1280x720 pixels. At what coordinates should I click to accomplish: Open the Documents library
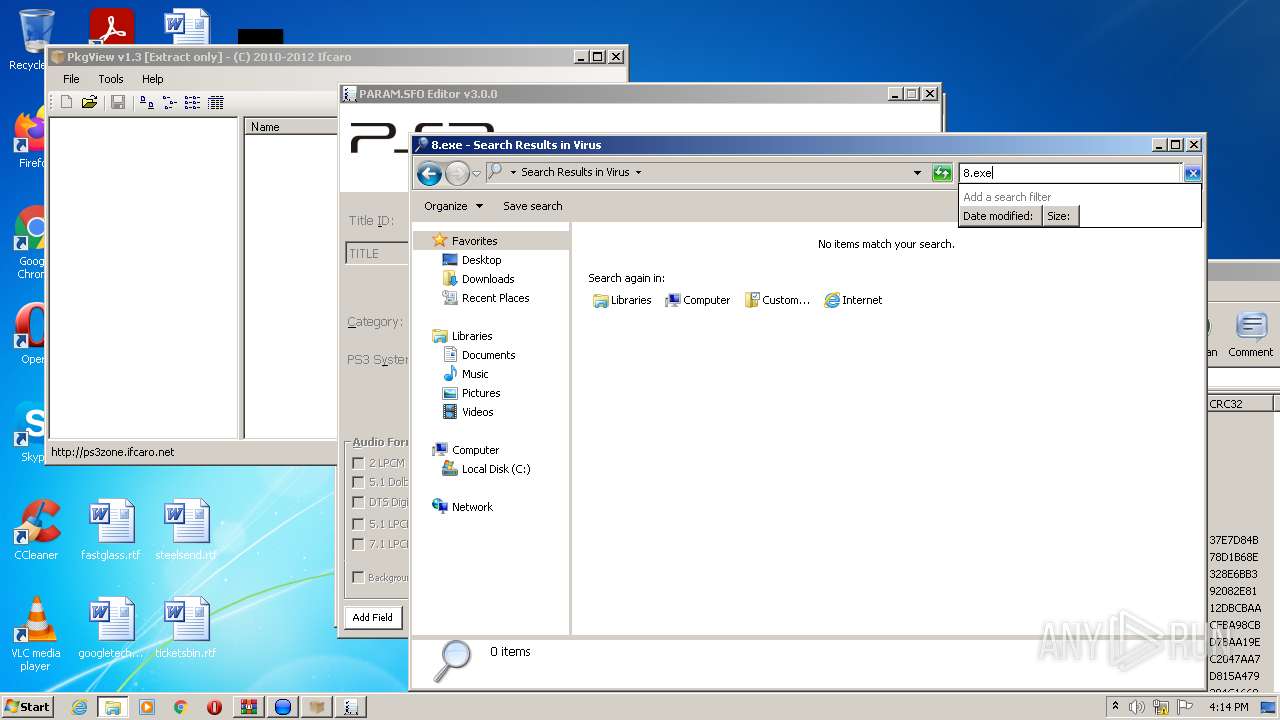pyautogui.click(x=488, y=355)
